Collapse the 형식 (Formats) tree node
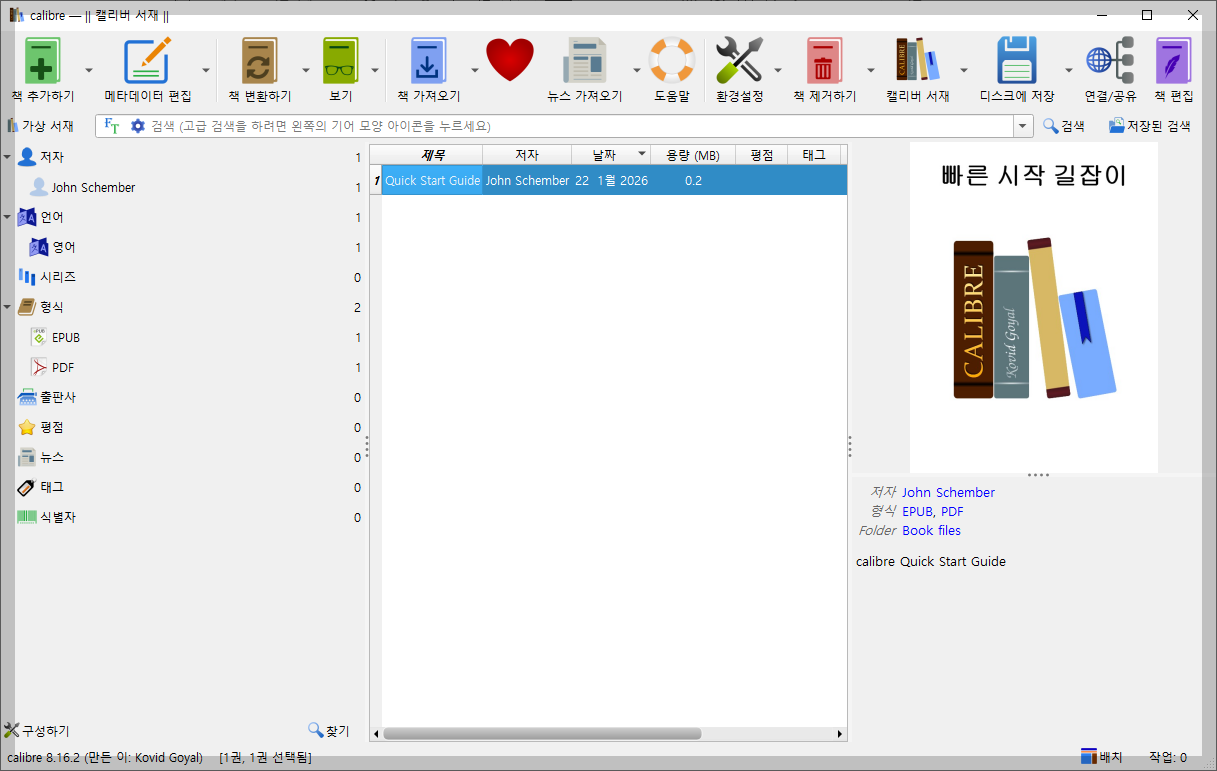Screen dimensions: 1217x771 [7, 307]
